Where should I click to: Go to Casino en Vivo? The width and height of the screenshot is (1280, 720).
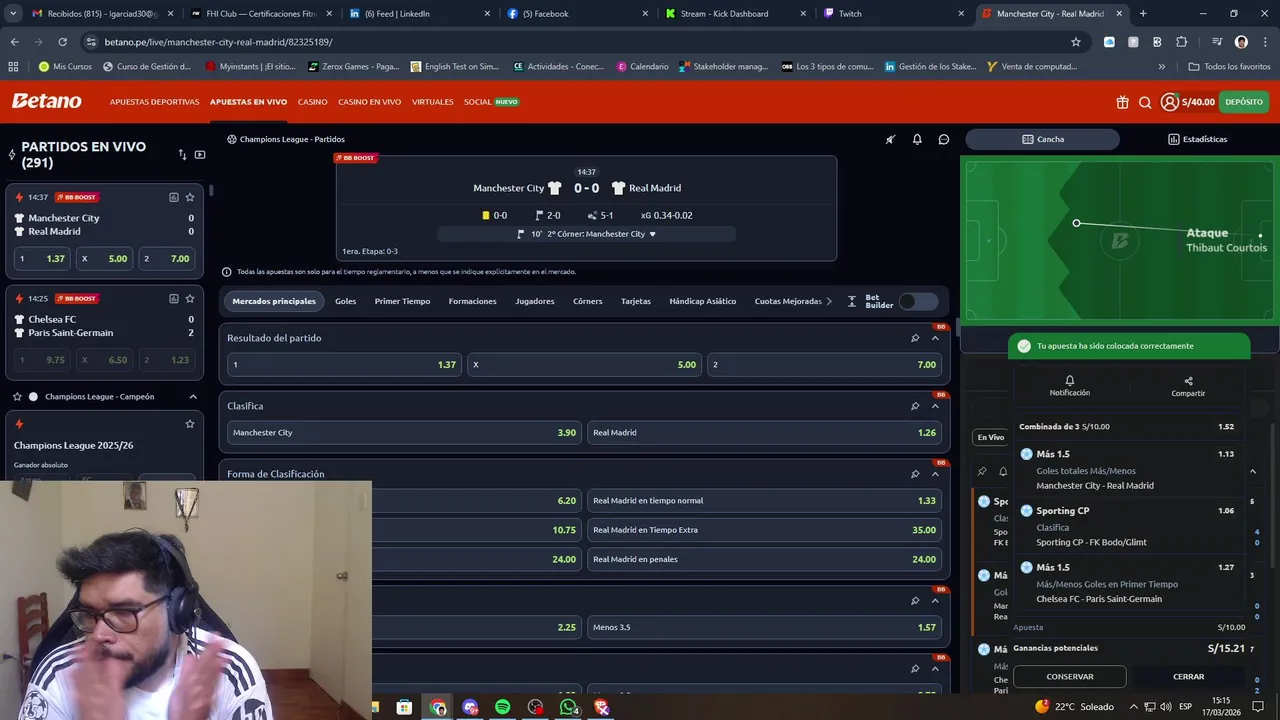coord(369,102)
